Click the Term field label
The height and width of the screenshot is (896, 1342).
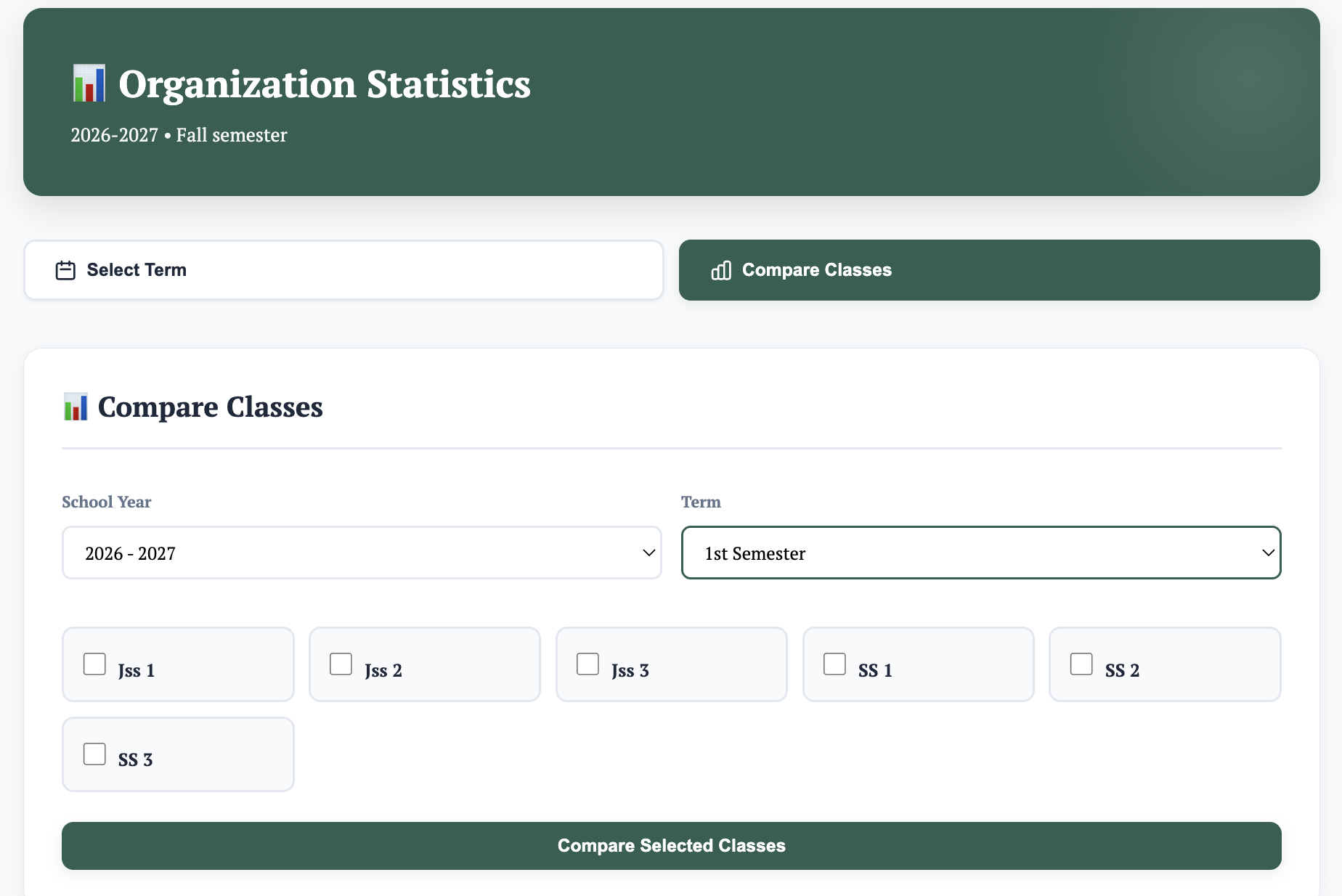point(701,502)
